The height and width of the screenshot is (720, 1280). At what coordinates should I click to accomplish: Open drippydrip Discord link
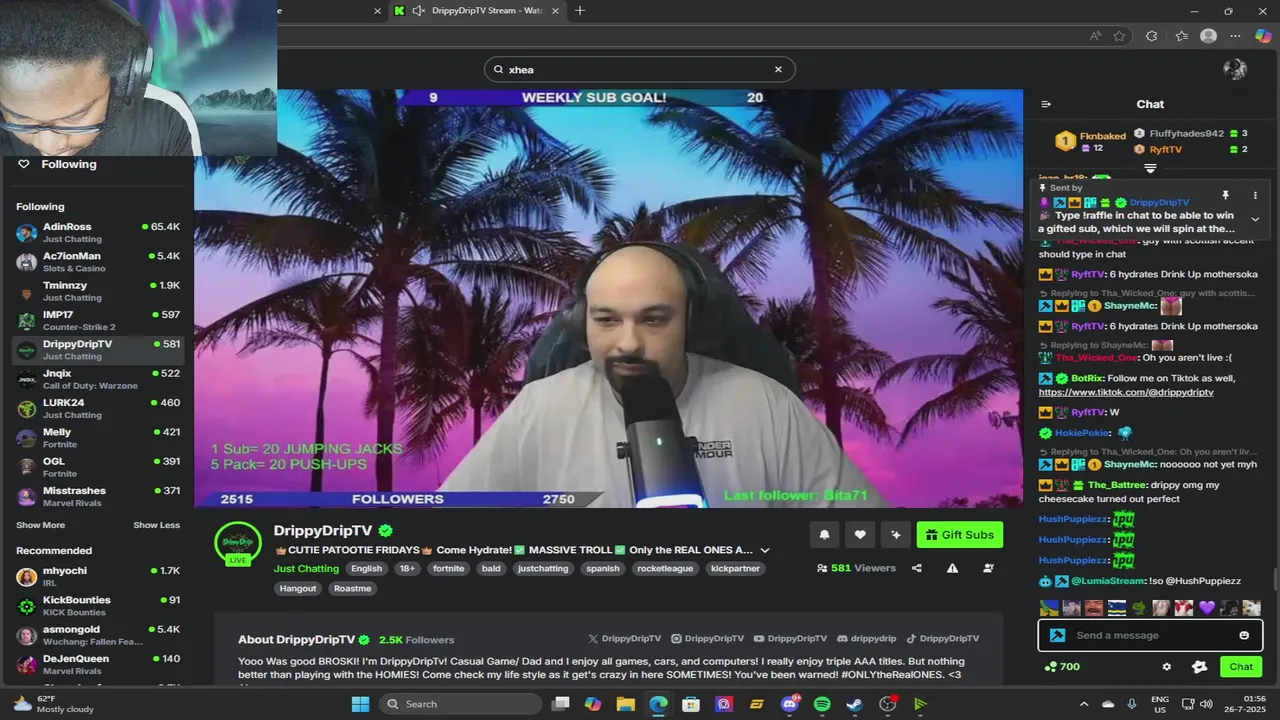point(867,638)
